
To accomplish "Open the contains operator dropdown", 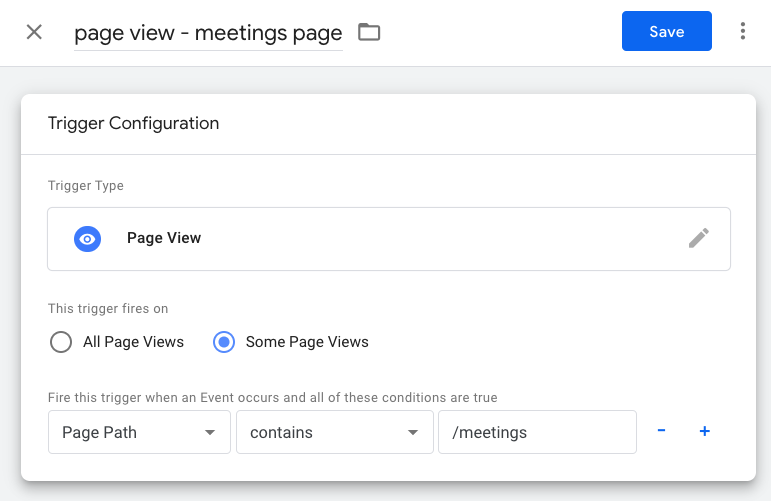I will click(335, 432).
